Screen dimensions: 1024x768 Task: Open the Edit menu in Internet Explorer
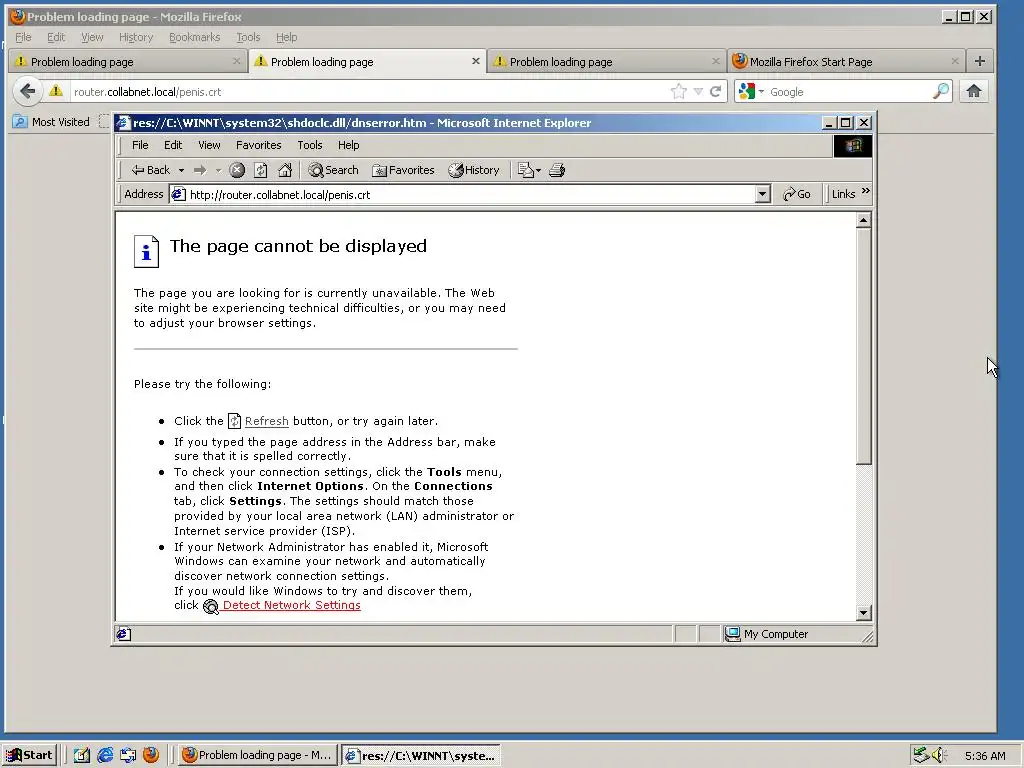pos(173,145)
